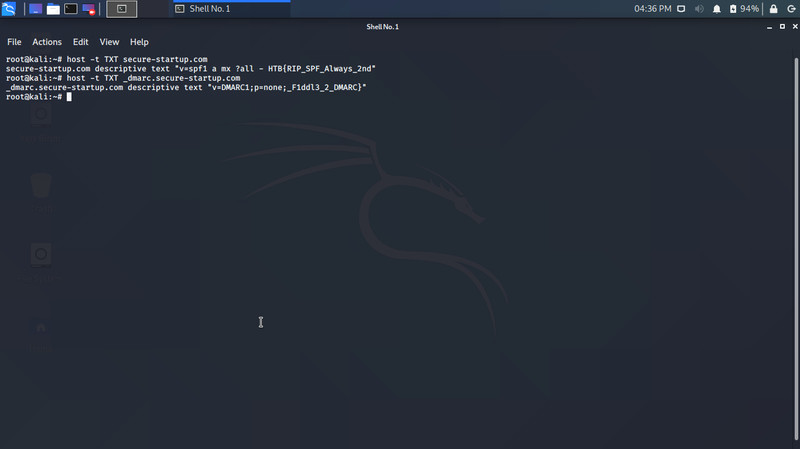This screenshot has width=800, height=449.
Task: Click the lock screen icon
Action: [x=773, y=9]
